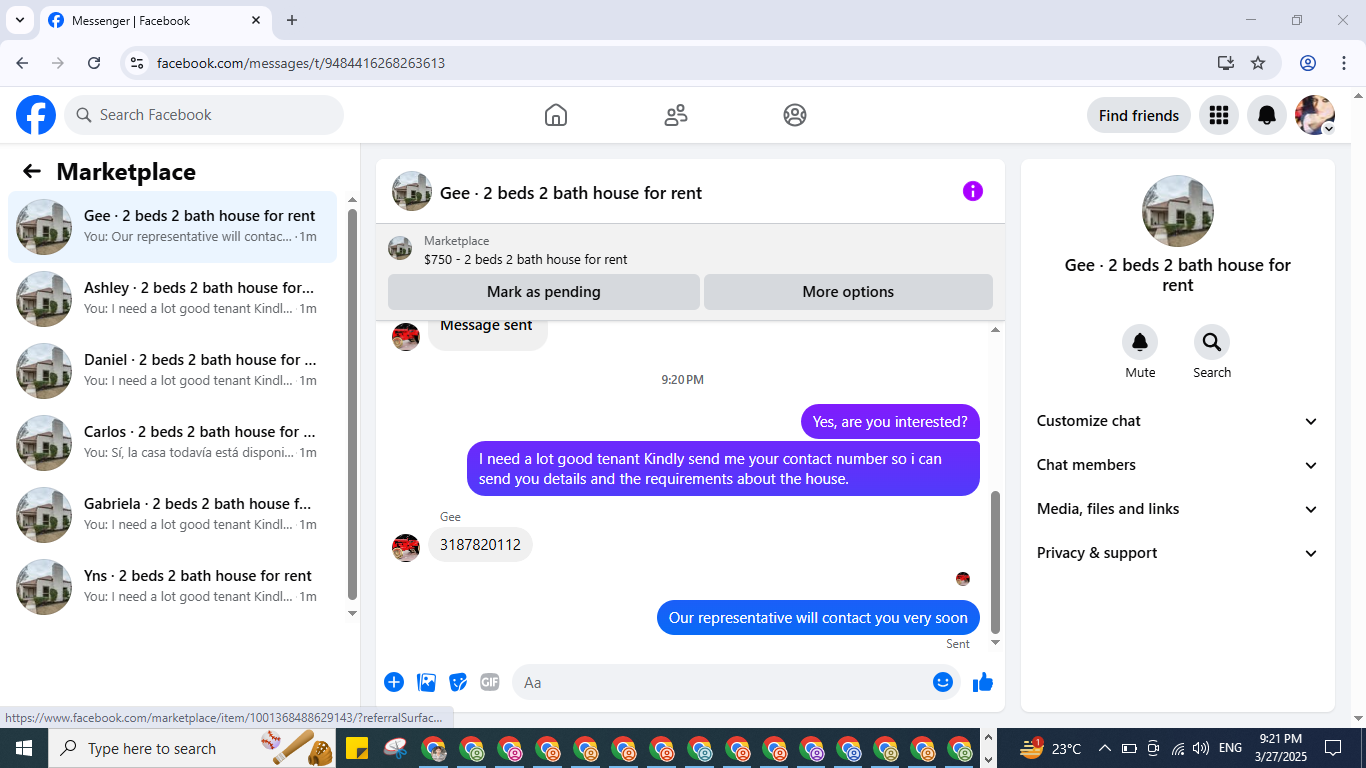Choose a GIF using the GIF icon
The height and width of the screenshot is (768, 1366).
489,682
